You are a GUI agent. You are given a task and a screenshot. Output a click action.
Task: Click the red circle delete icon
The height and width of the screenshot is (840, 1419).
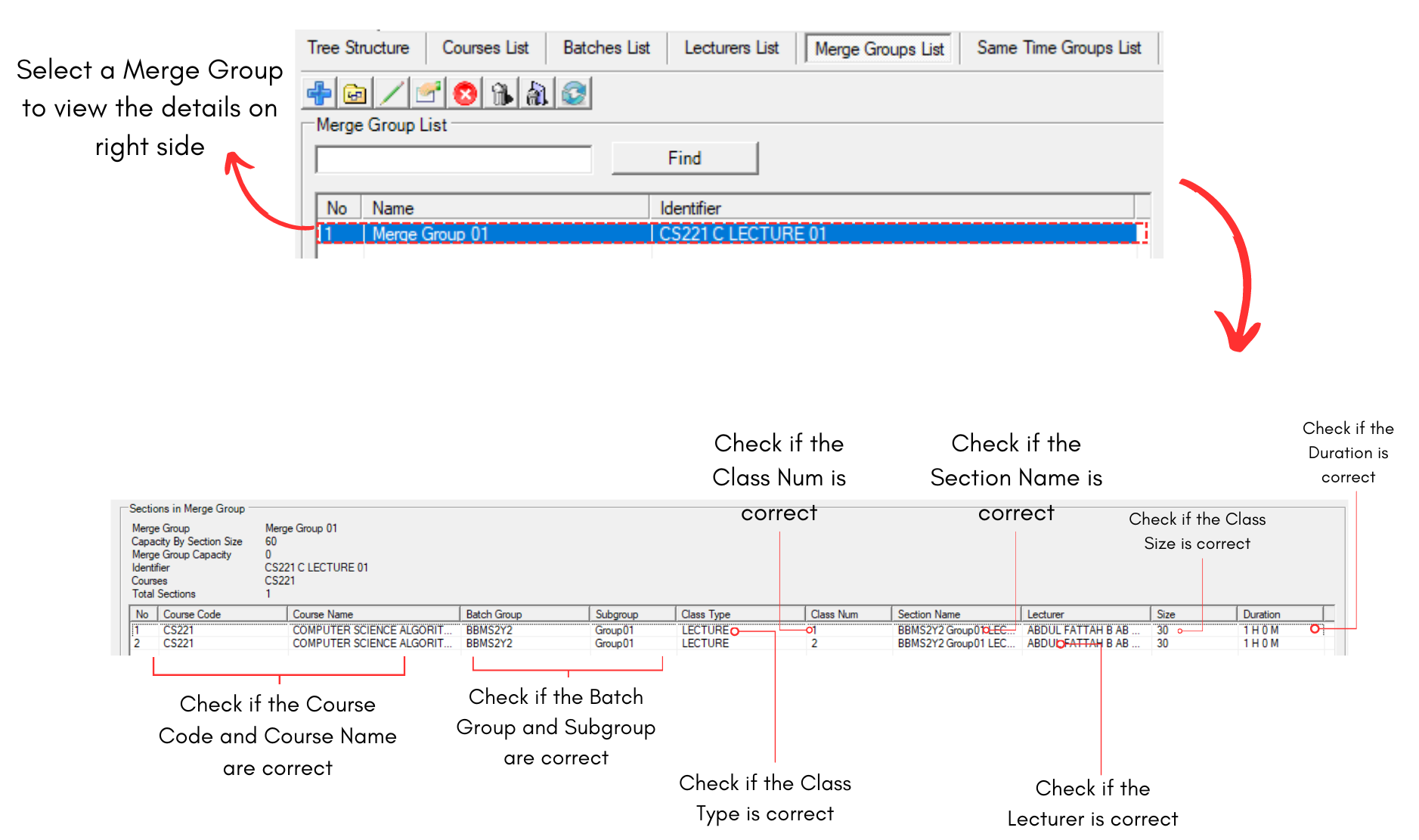(x=465, y=94)
